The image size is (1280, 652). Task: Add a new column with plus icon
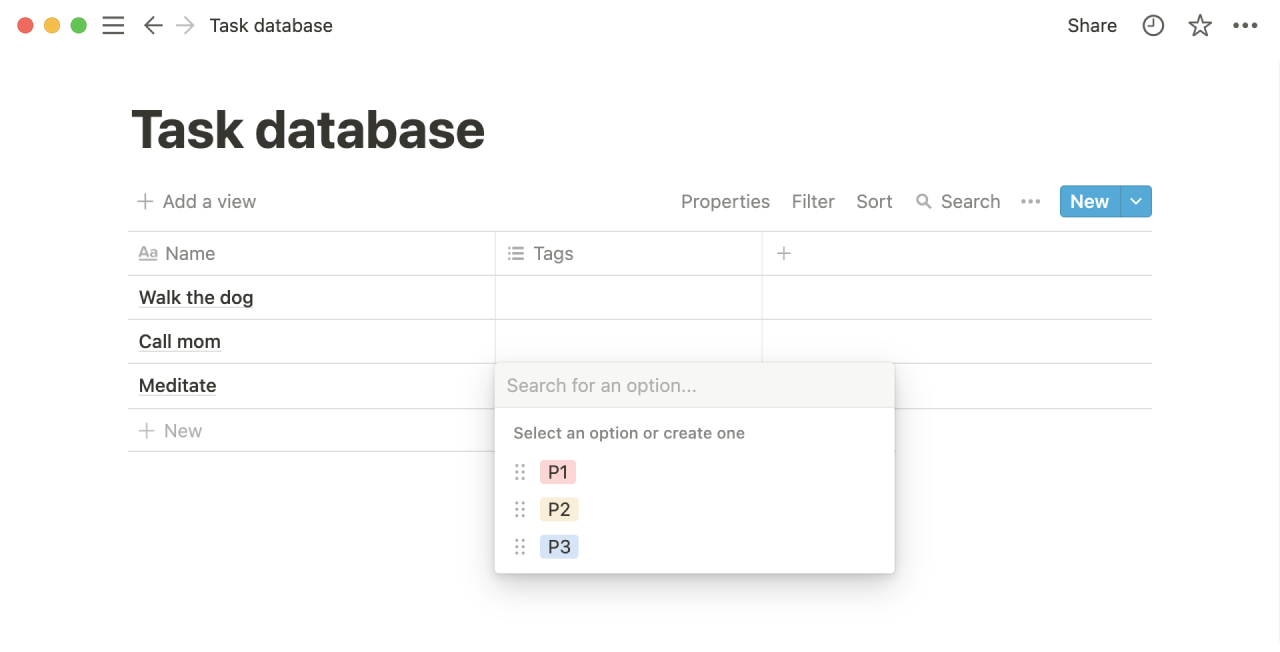(784, 254)
